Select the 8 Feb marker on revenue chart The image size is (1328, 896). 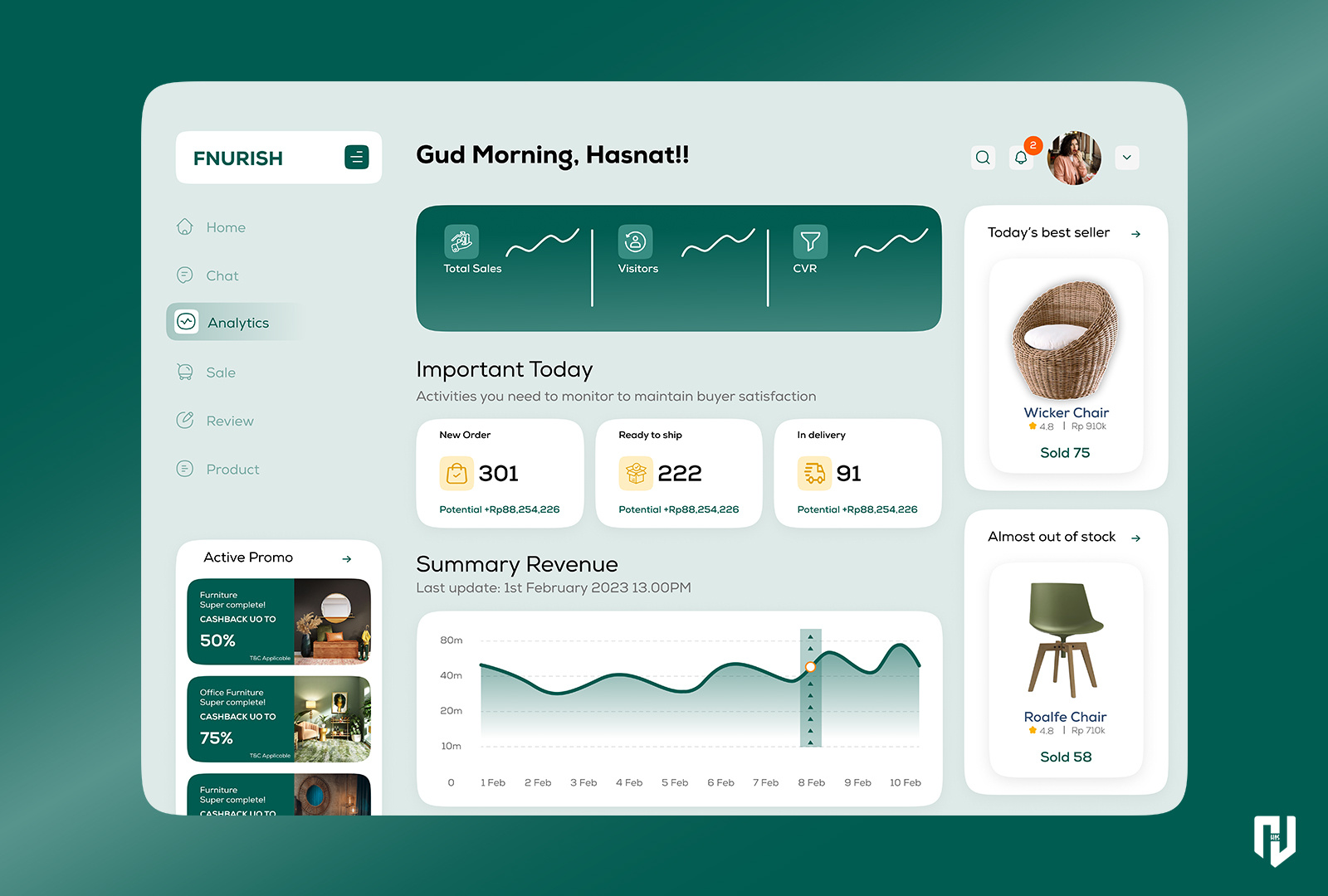click(x=811, y=667)
